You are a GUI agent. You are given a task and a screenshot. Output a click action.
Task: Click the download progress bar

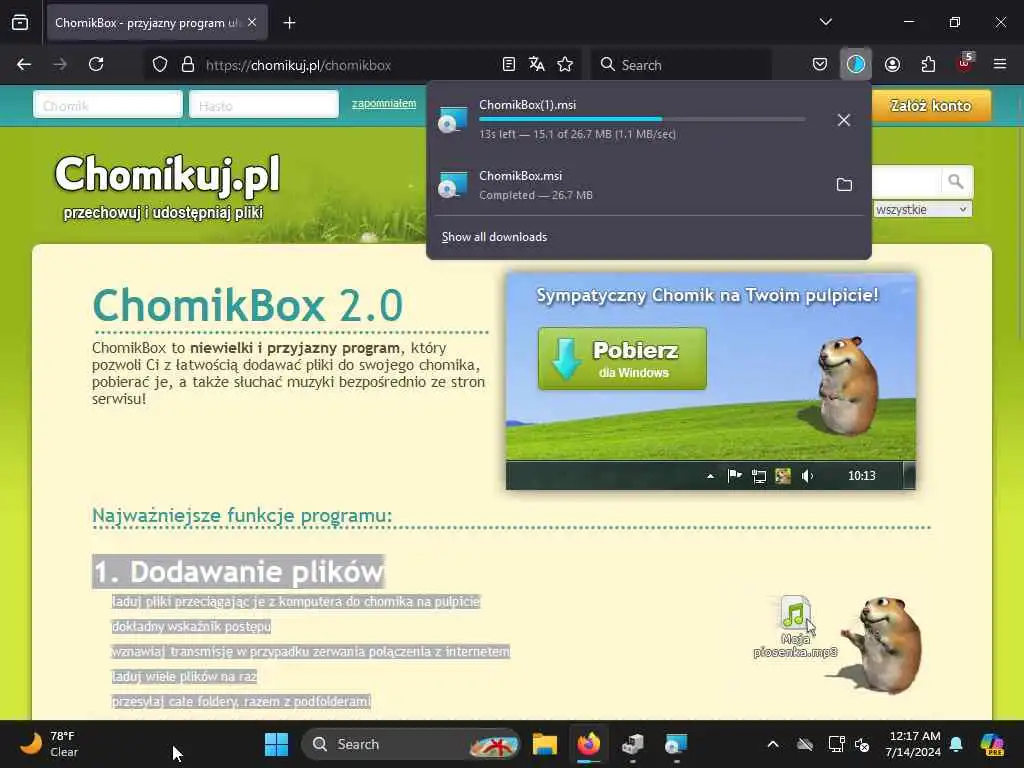coord(641,120)
